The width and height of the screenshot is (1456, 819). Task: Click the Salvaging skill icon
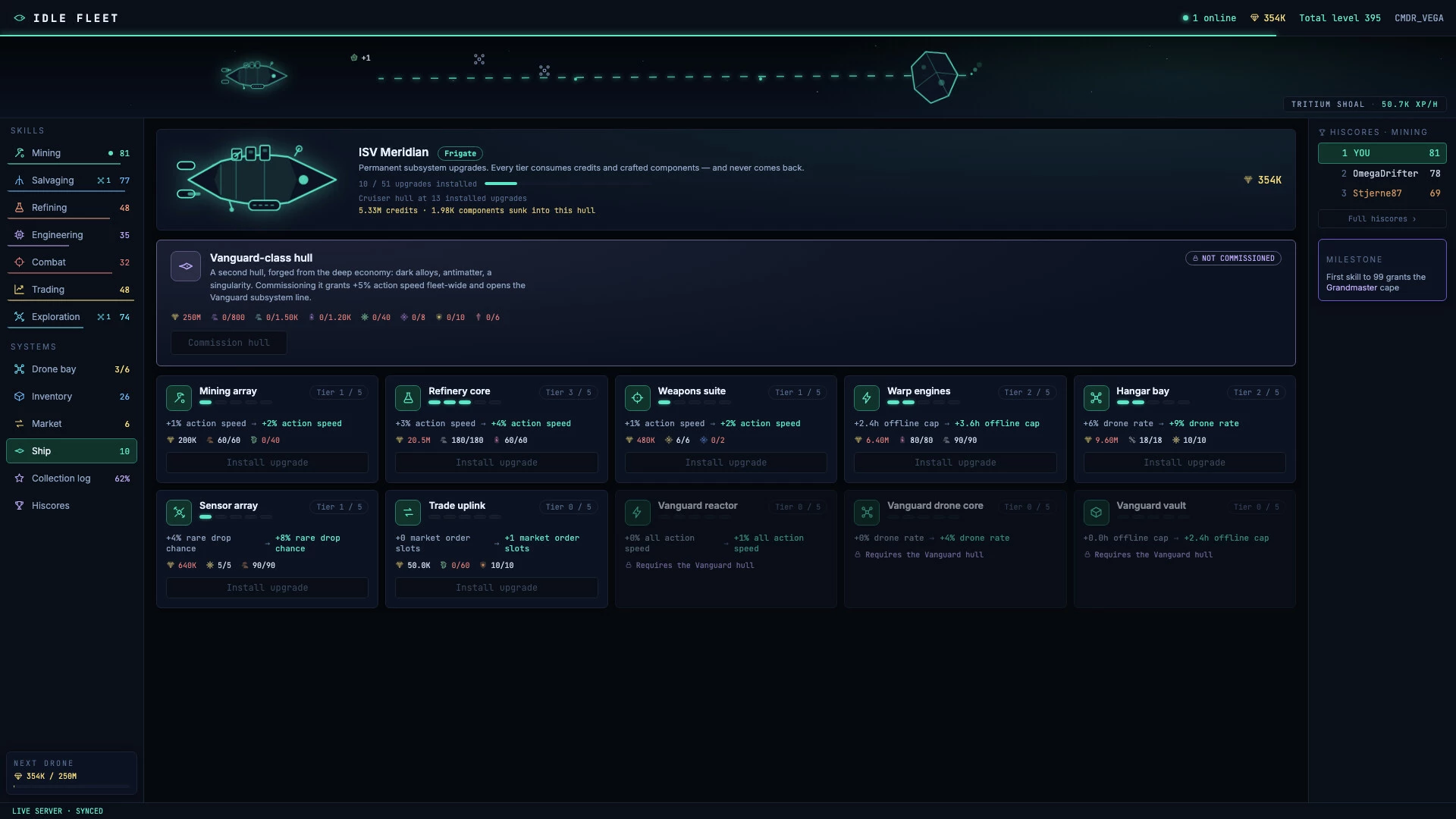[x=19, y=180]
